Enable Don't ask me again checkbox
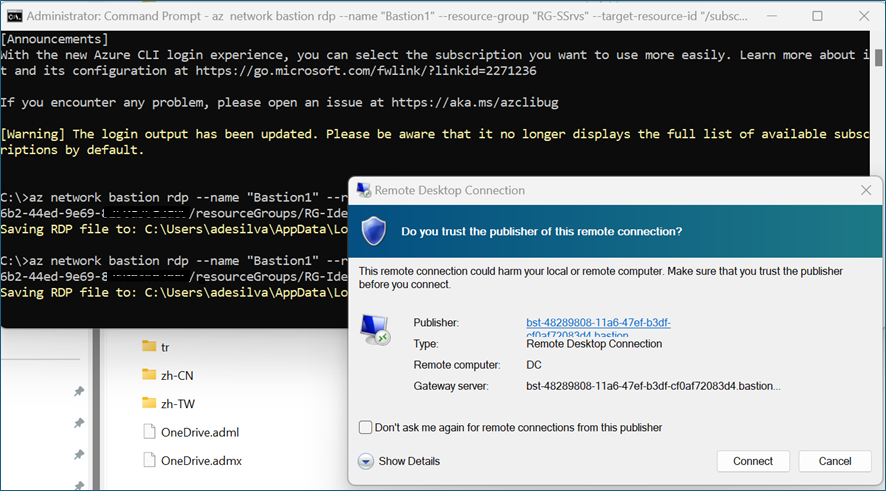This screenshot has height=491, width=886. point(366,427)
